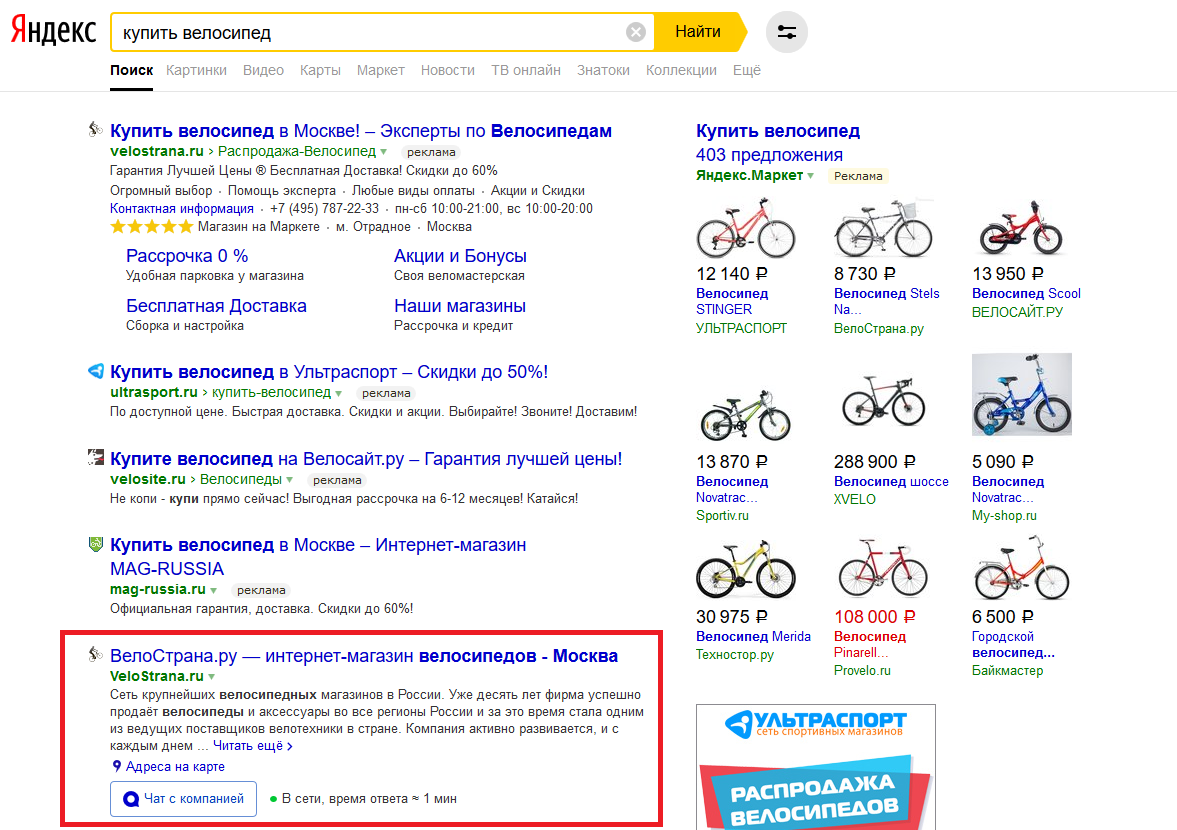Clear the search field with the X icon
Image resolution: width=1177 pixels, height=830 pixels.
(636, 32)
